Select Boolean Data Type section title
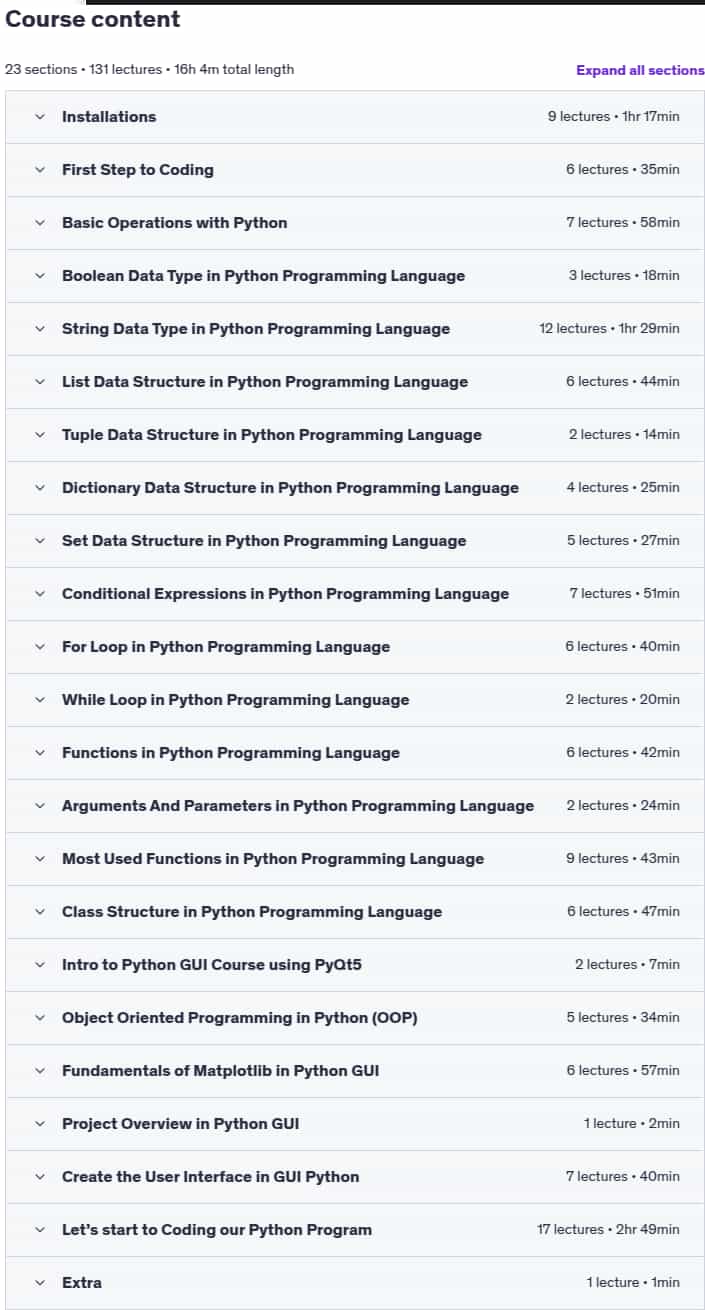 (x=264, y=276)
